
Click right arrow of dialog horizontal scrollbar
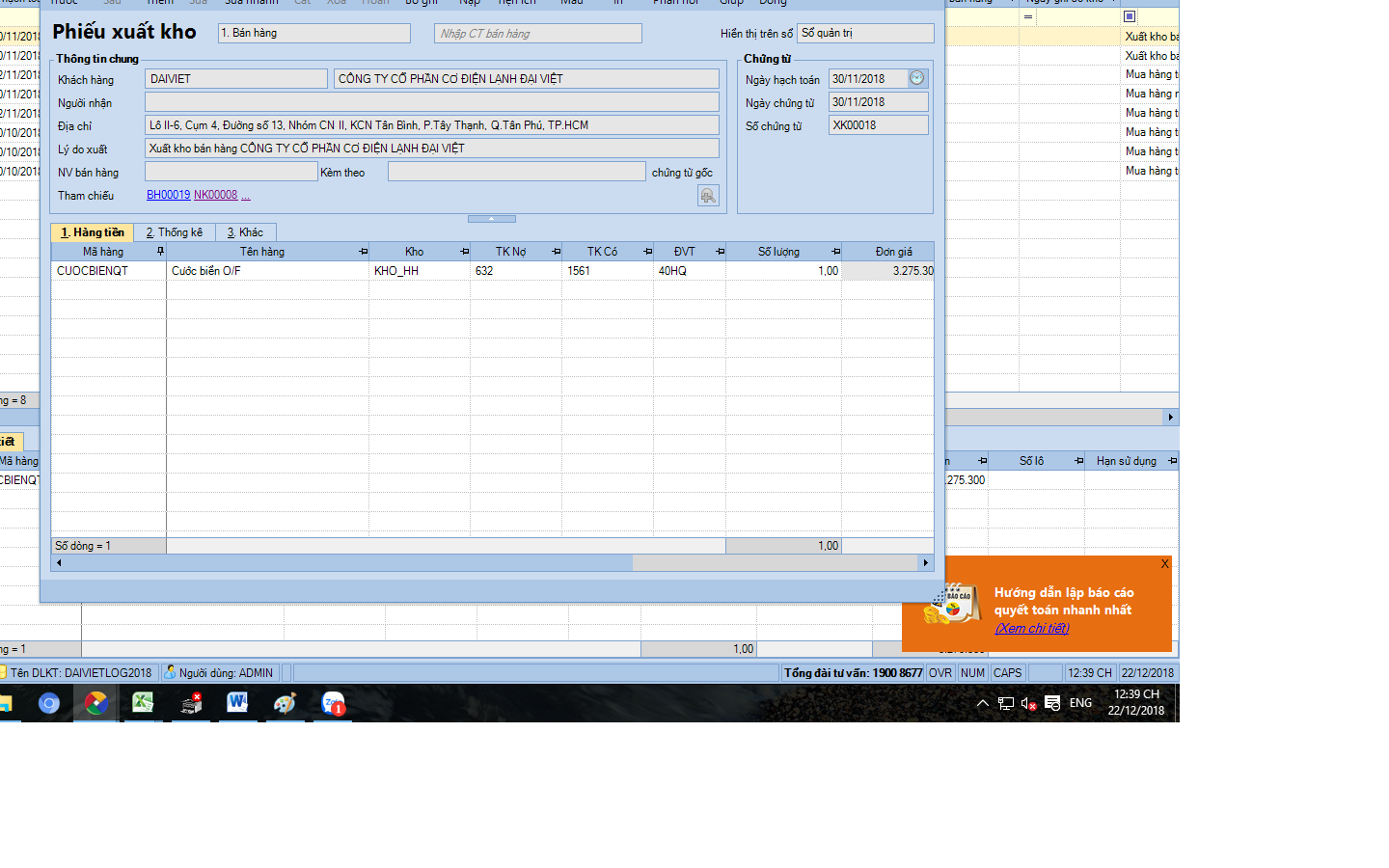(926, 562)
